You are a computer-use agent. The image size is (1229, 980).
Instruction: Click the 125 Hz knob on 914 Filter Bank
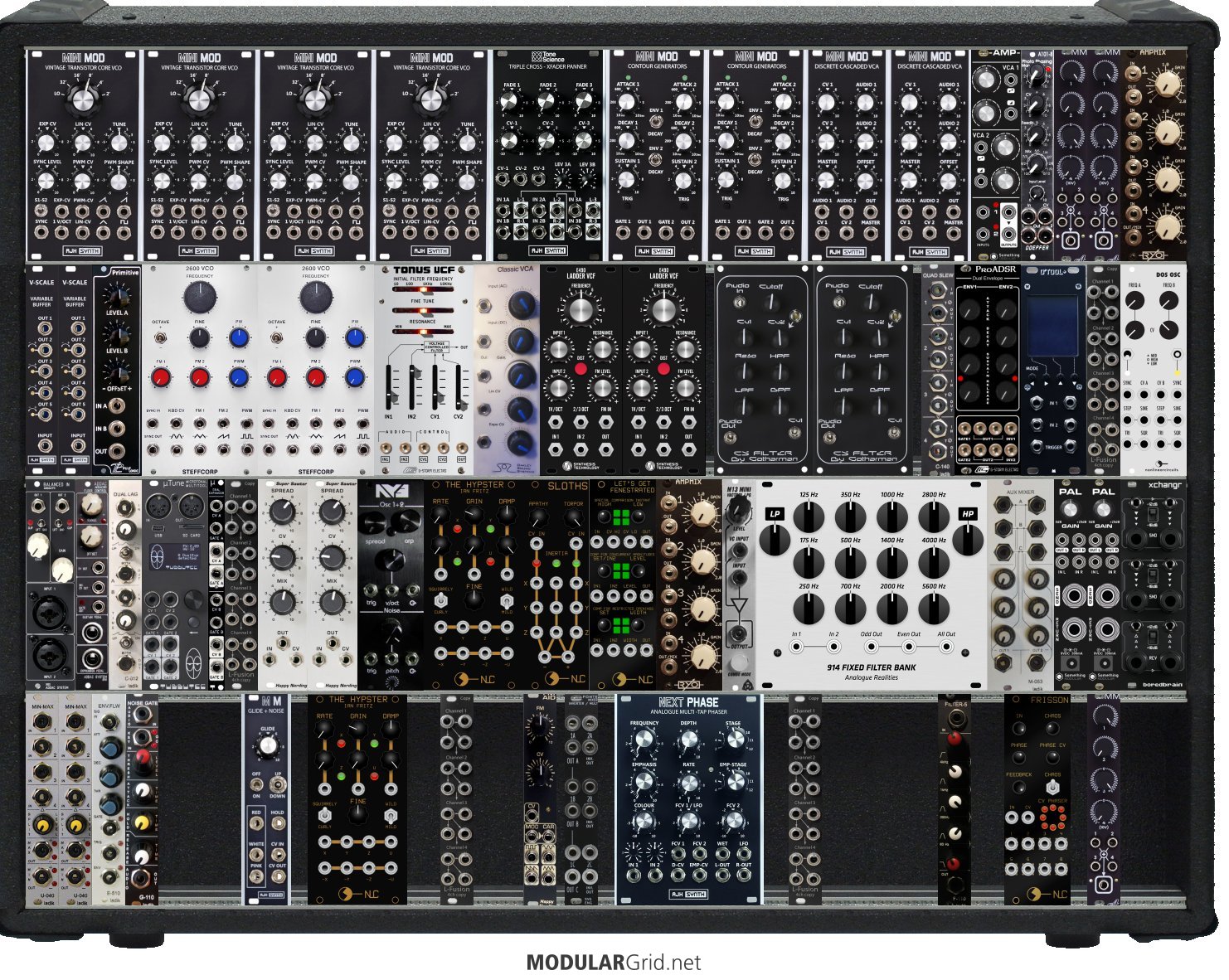809,517
